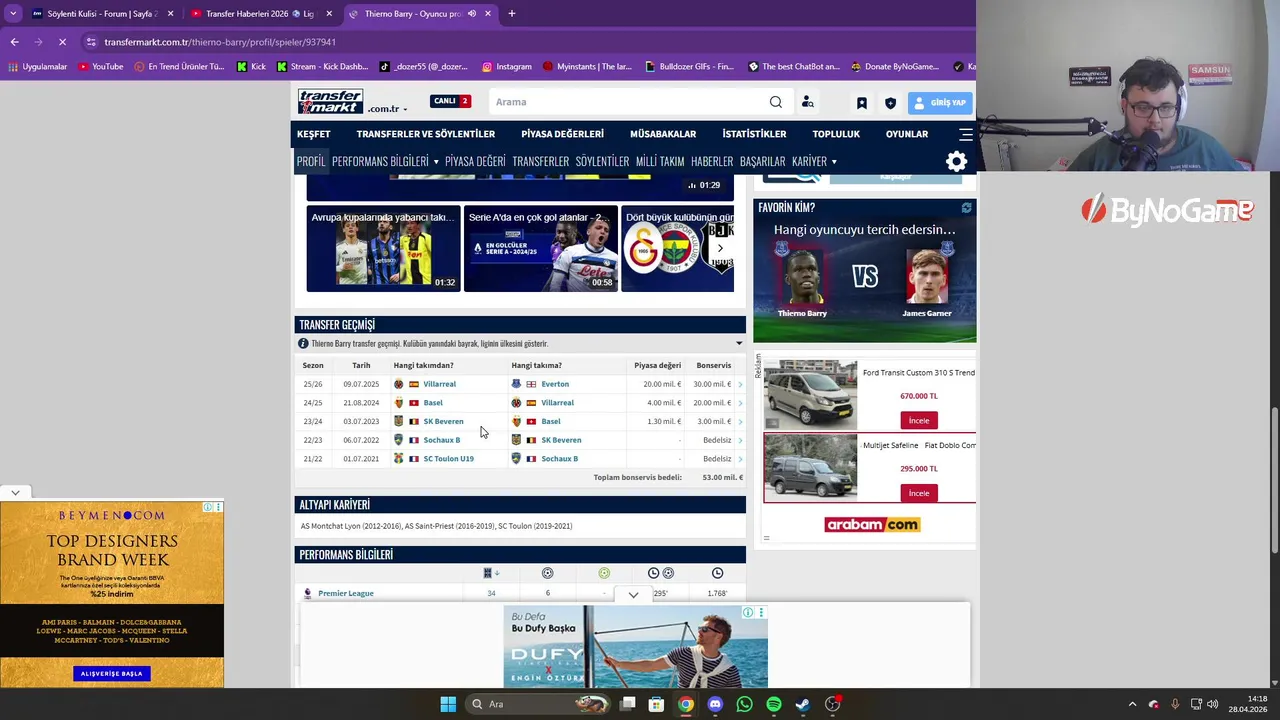Click the minutes-per-goal column icon

tap(660, 573)
